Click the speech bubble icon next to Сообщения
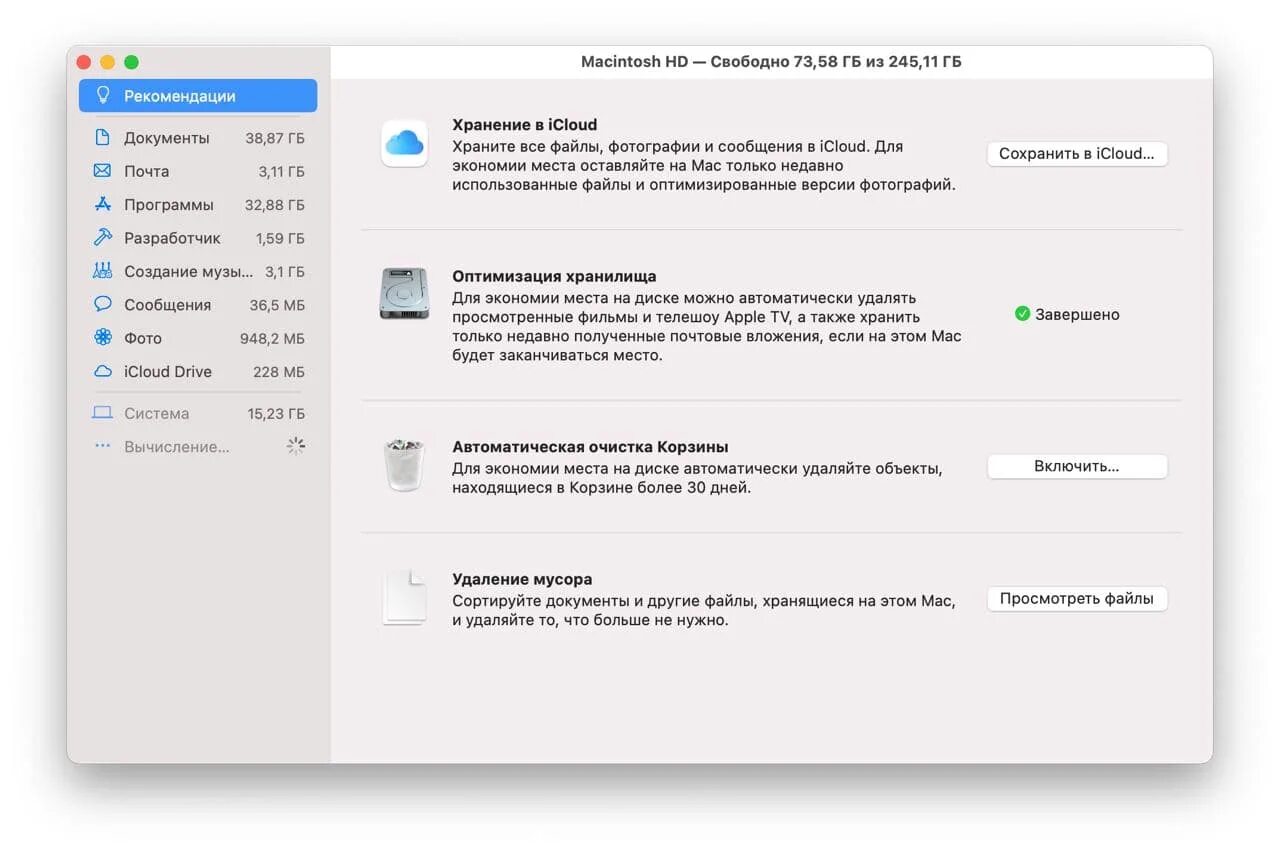 (x=102, y=304)
